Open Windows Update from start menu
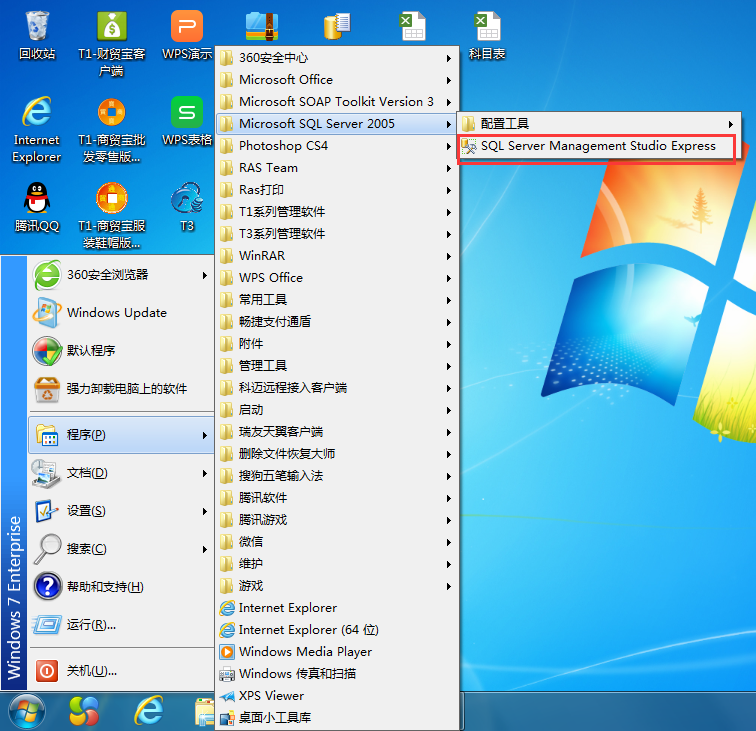This screenshot has height=731, width=756. tap(116, 313)
